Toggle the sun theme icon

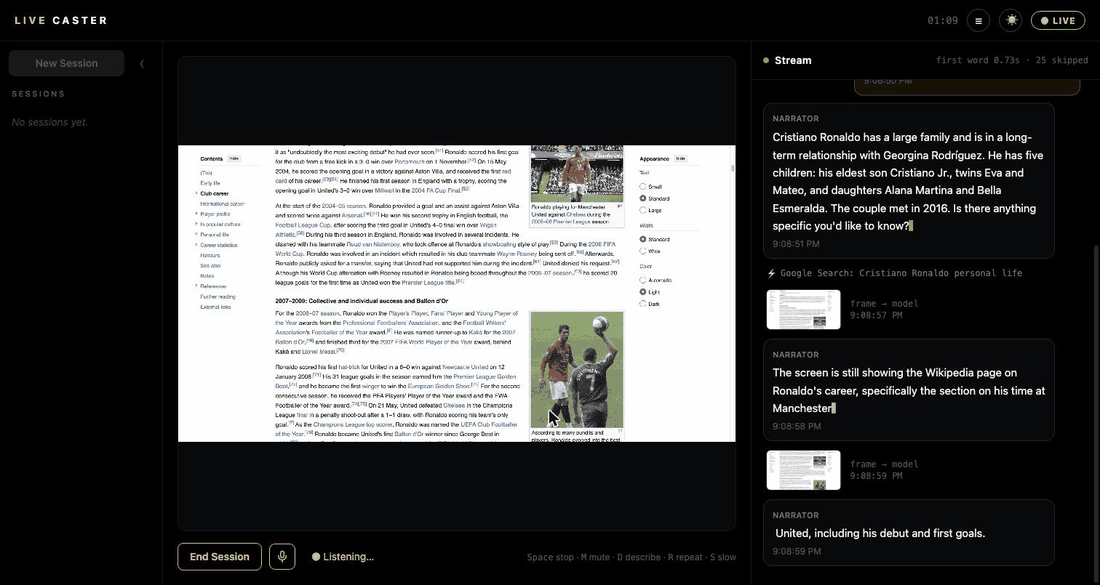click(1011, 20)
